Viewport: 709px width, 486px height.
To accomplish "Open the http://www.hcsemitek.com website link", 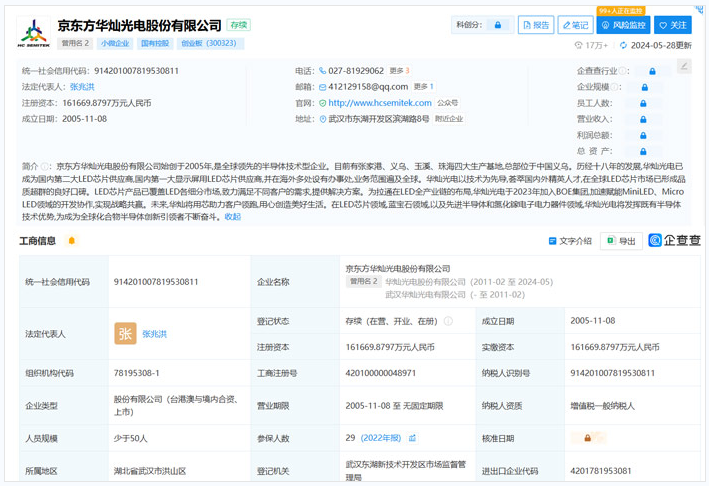I will tap(380, 103).
